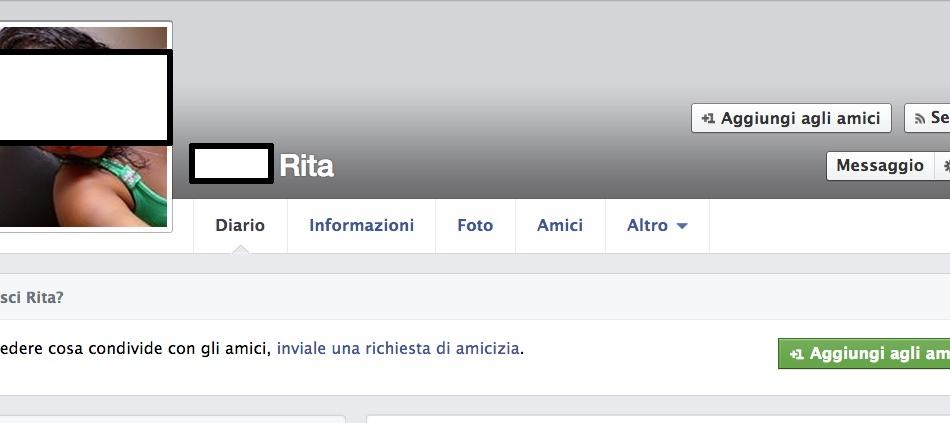Click the green Aggiungi agli amici button
This screenshot has width=950, height=423.
pyautogui.click(x=864, y=353)
